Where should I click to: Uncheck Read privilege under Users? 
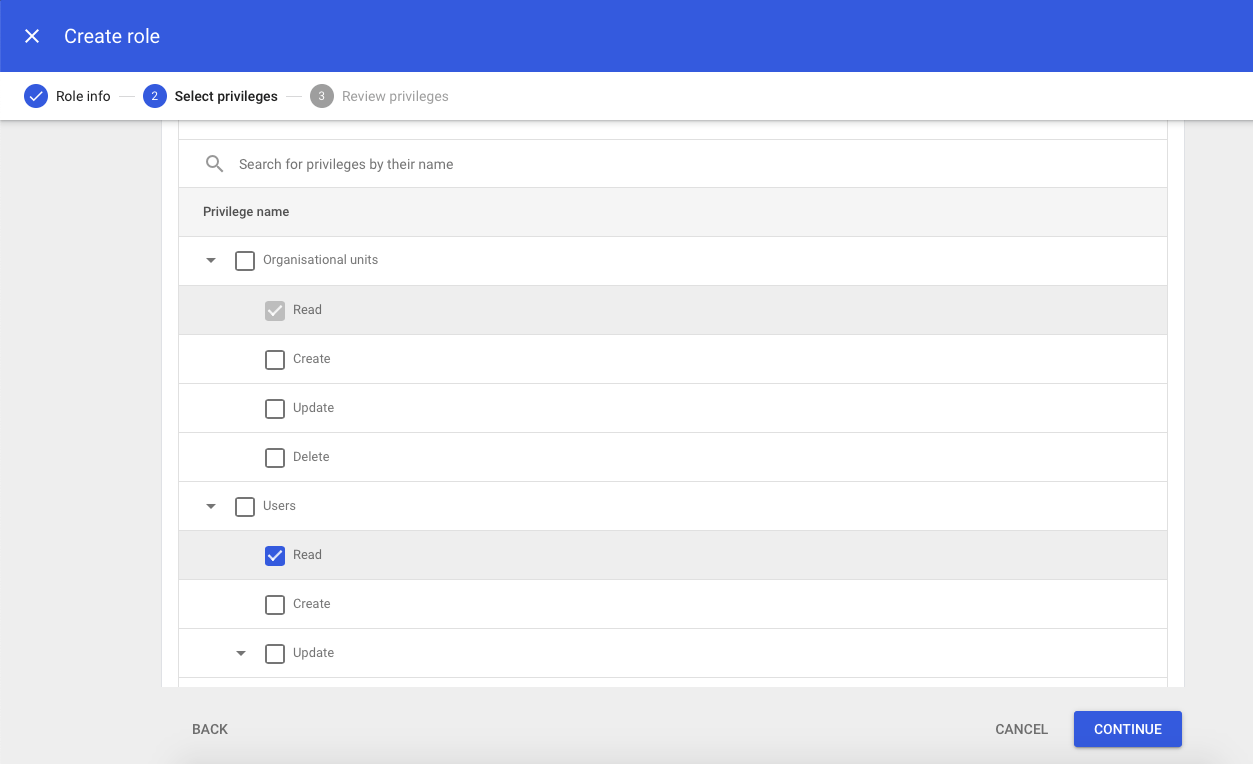point(275,555)
